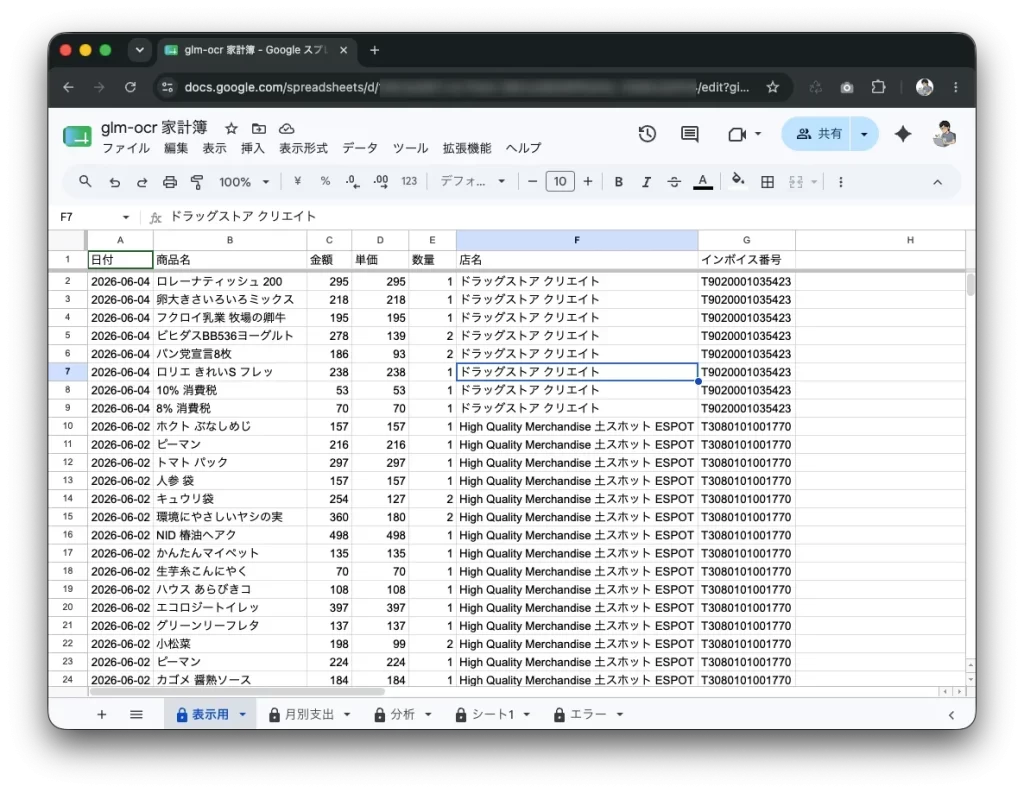Viewport: 1024px width, 793px height.
Task: Open the 挿入 menu
Action: pyautogui.click(x=253, y=148)
